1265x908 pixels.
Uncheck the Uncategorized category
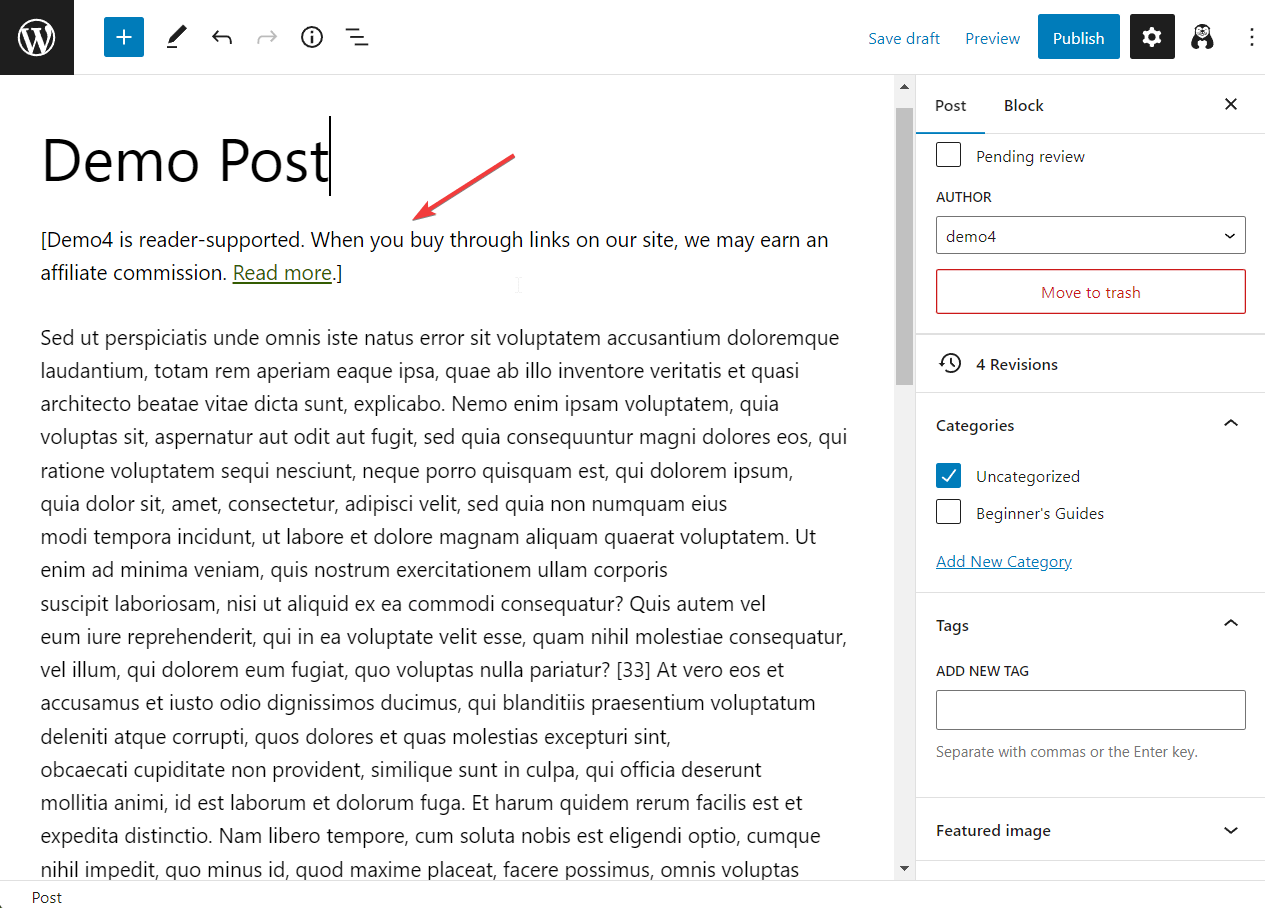pyautogui.click(x=949, y=476)
